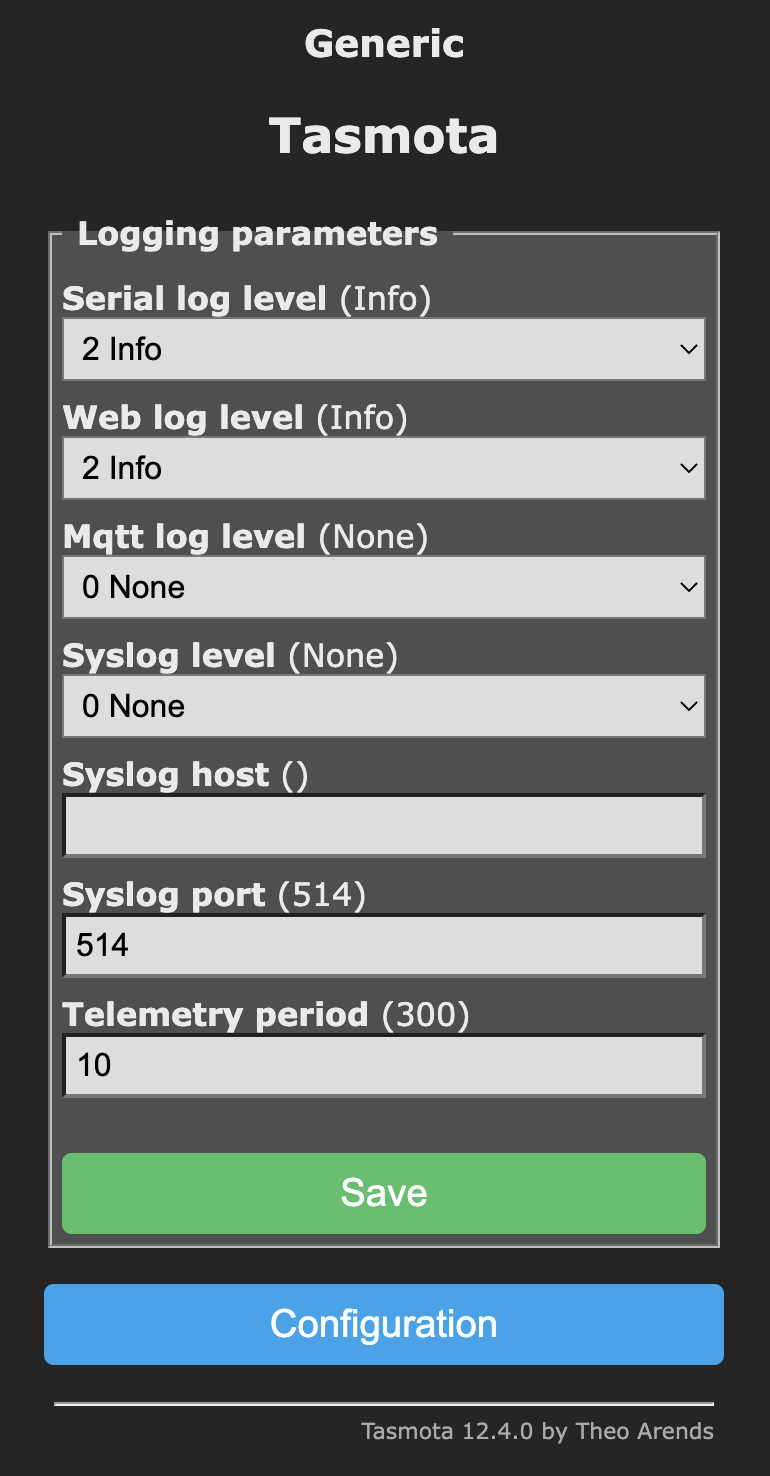This screenshot has width=770, height=1476.
Task: Click the Telemetry period field
Action: click(x=383, y=1064)
